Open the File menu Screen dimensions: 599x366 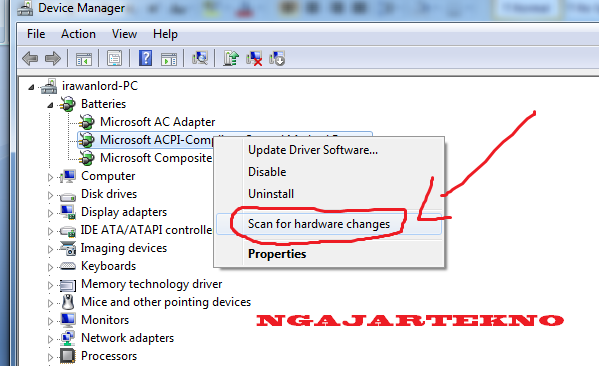(x=36, y=34)
